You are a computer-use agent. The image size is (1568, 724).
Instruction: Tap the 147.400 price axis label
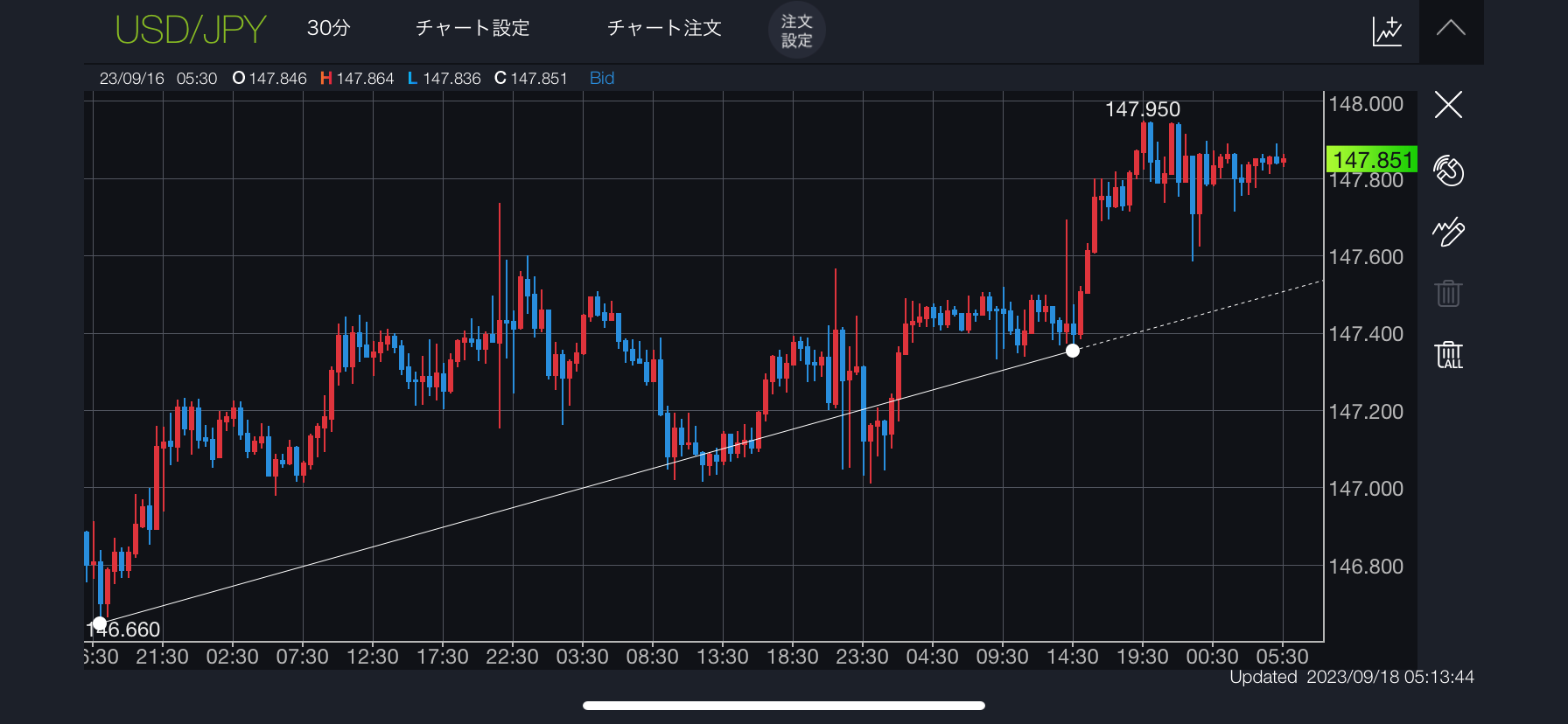[x=1366, y=334]
